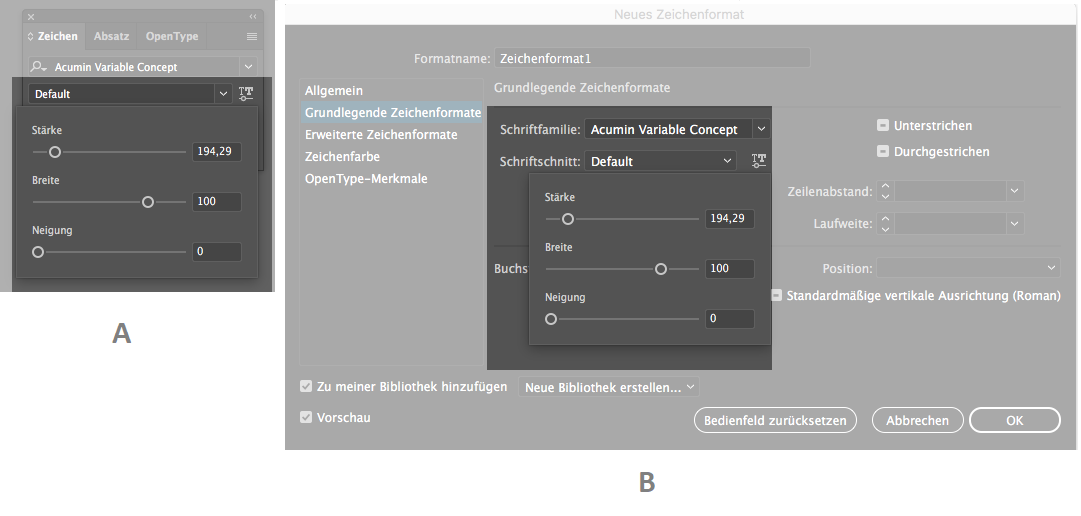Open the Laufweite dropdown
The image size is (1081, 516).
click(x=1014, y=223)
